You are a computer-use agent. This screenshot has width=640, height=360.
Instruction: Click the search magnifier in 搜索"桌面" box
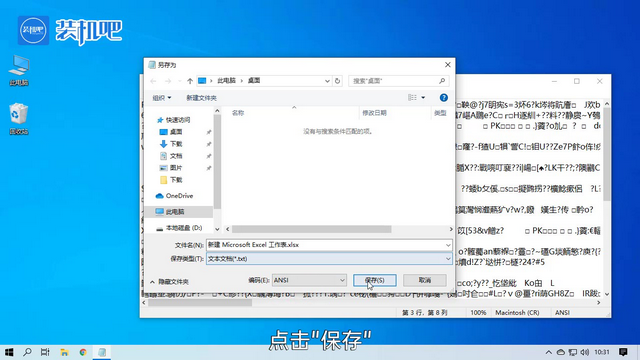click(x=442, y=81)
